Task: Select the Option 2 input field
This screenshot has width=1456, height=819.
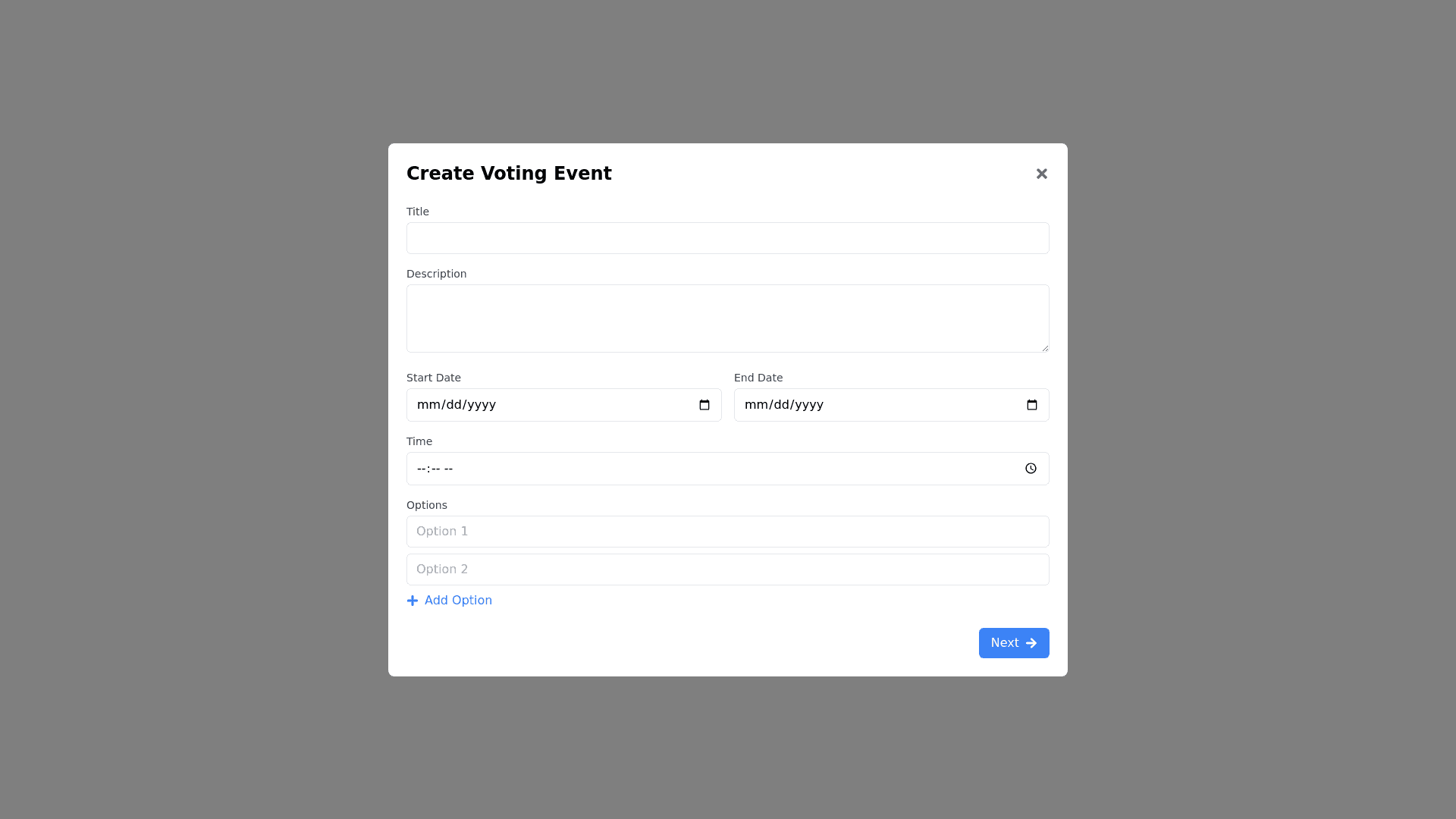Action: click(727, 570)
